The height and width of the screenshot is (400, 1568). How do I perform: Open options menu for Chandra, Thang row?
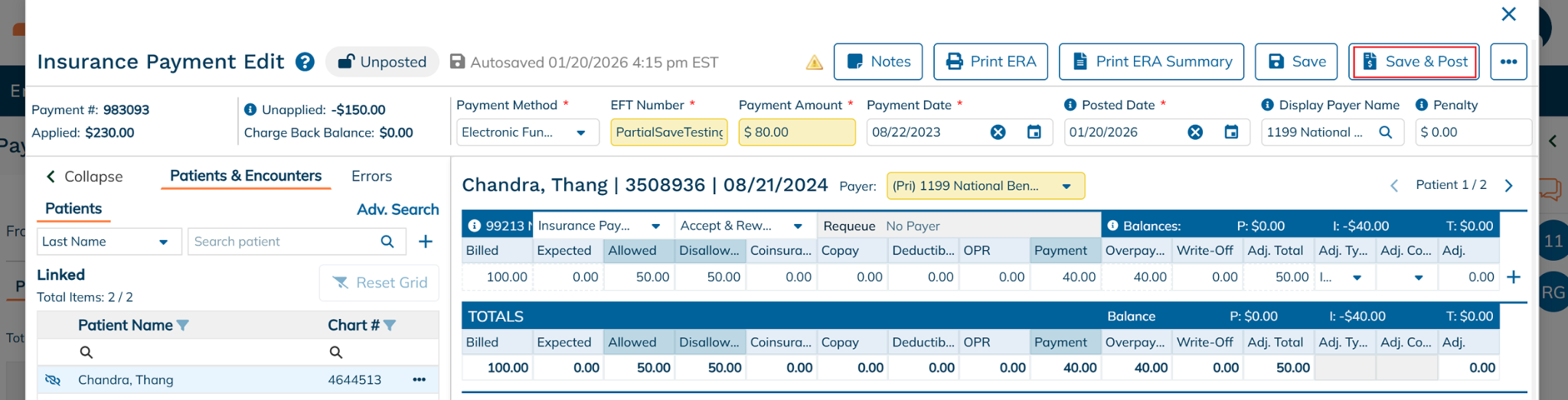point(419,380)
